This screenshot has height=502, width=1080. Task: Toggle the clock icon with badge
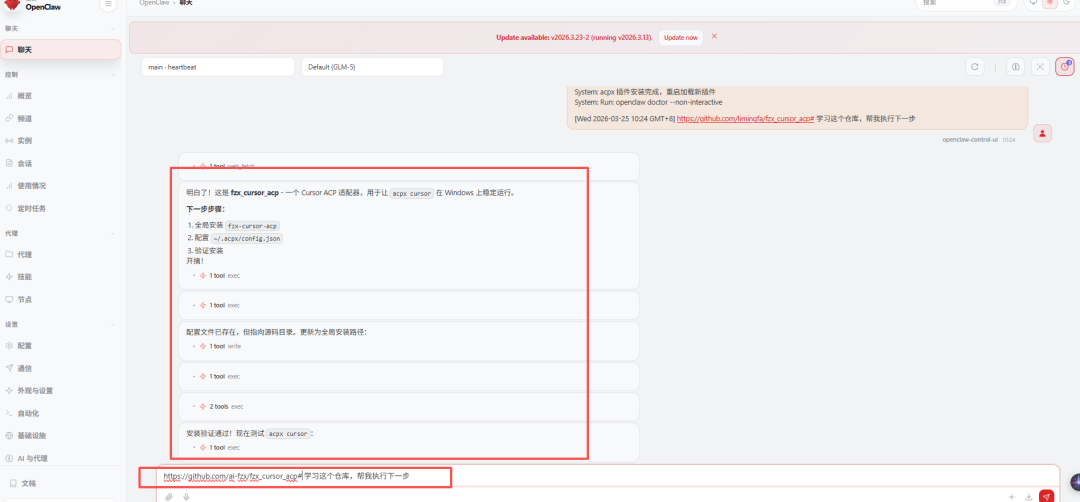(1065, 67)
